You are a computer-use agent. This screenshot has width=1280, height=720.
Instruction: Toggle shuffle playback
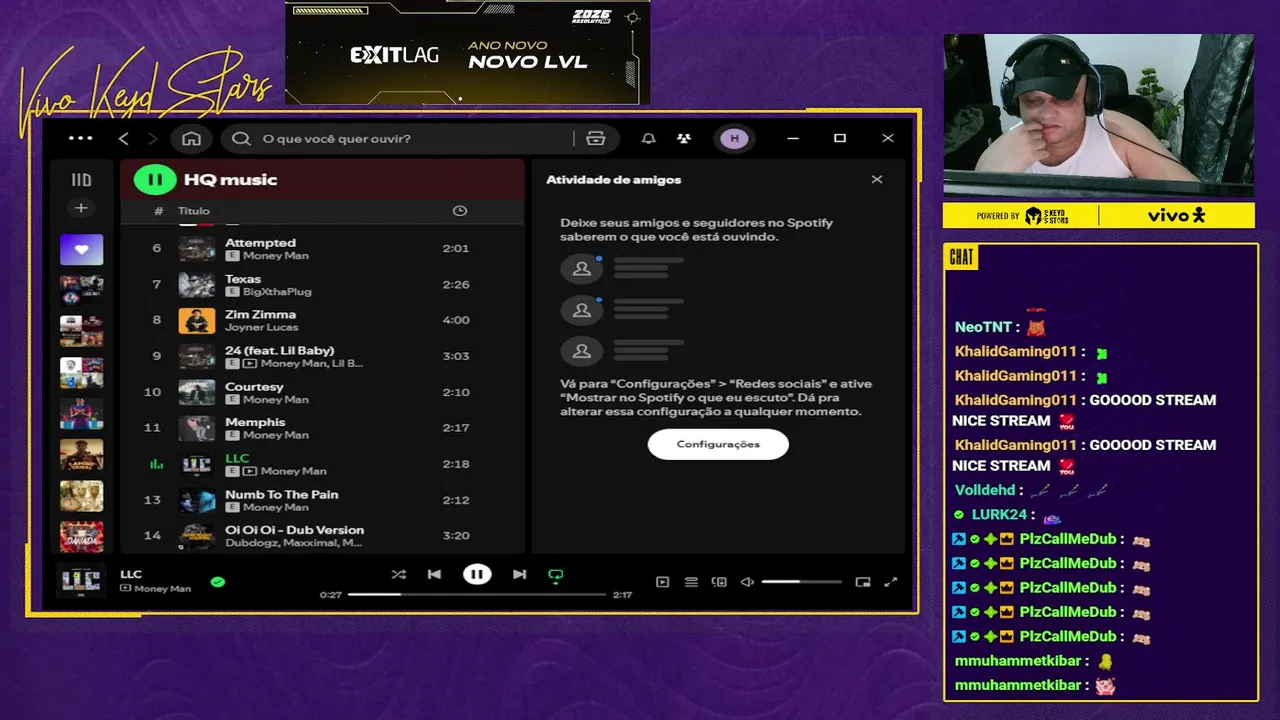(x=398, y=574)
